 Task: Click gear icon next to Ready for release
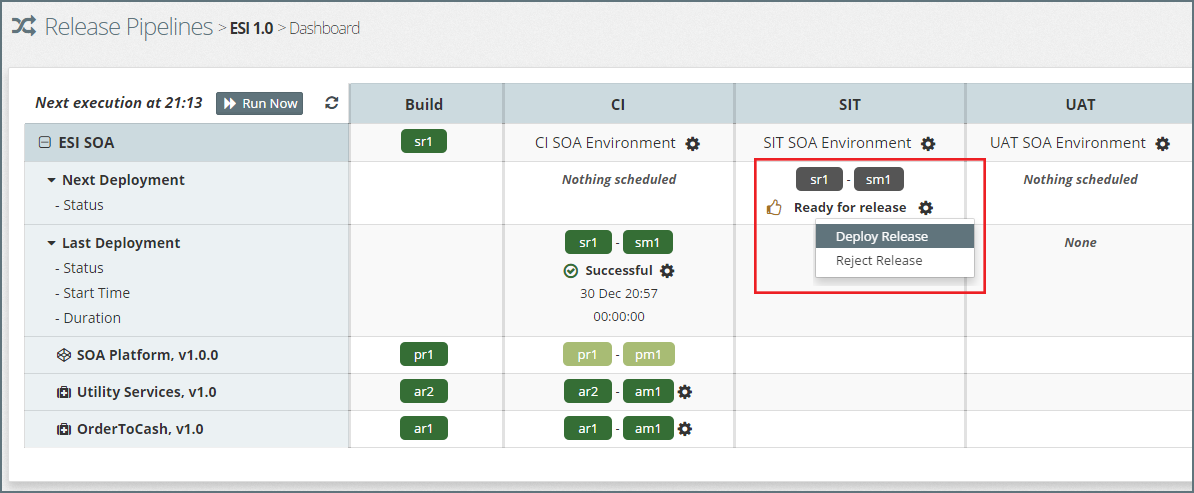click(926, 208)
